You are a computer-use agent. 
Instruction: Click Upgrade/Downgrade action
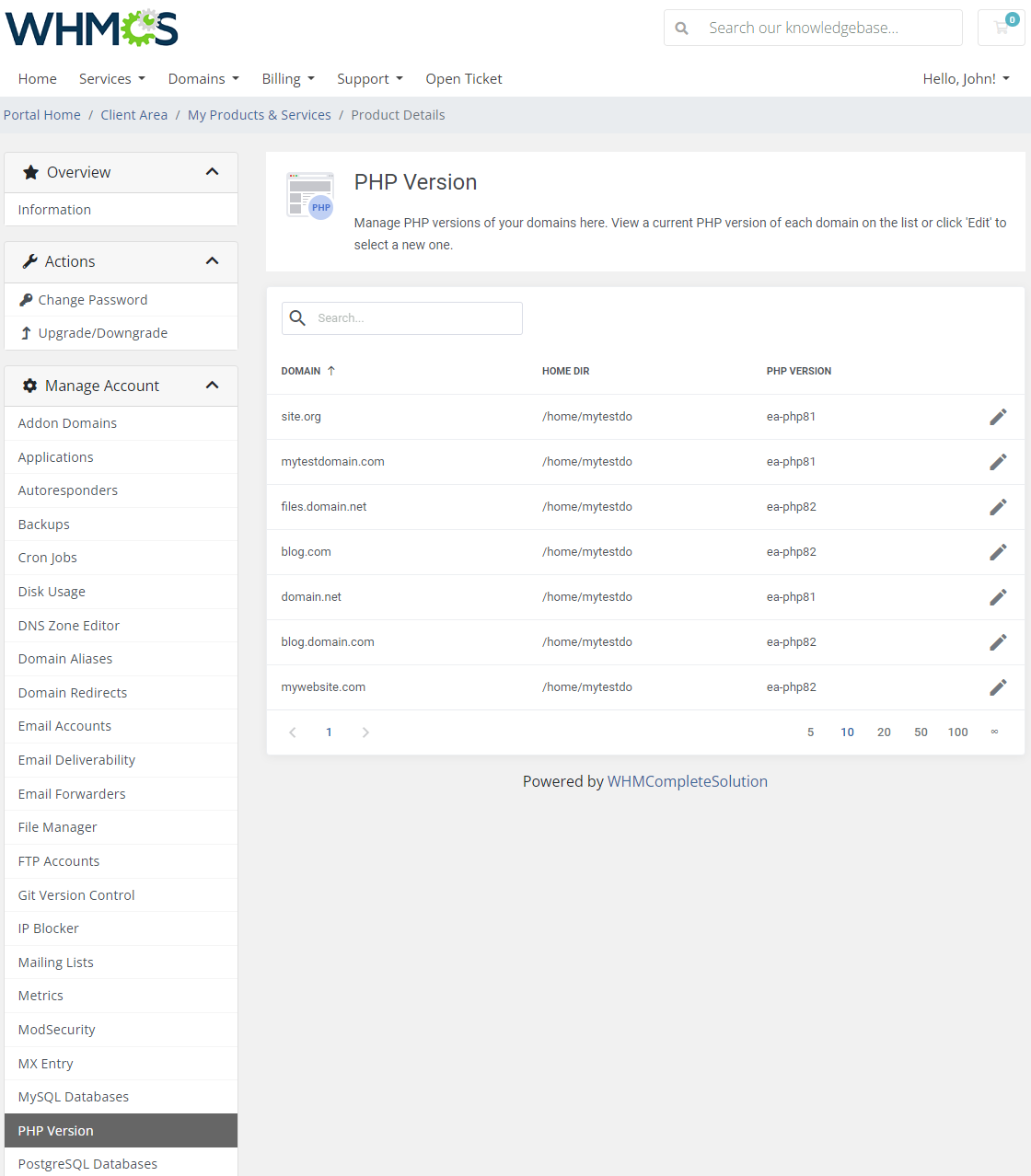(121, 333)
